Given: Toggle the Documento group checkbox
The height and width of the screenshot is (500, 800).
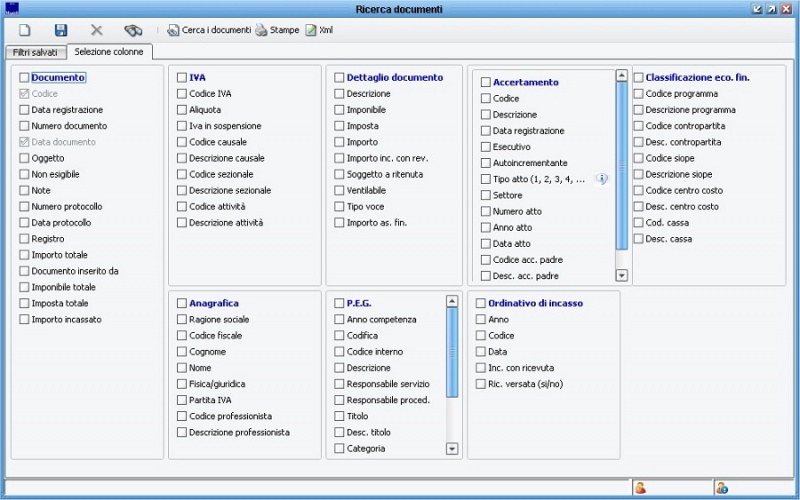Looking at the screenshot, I should [x=24, y=78].
